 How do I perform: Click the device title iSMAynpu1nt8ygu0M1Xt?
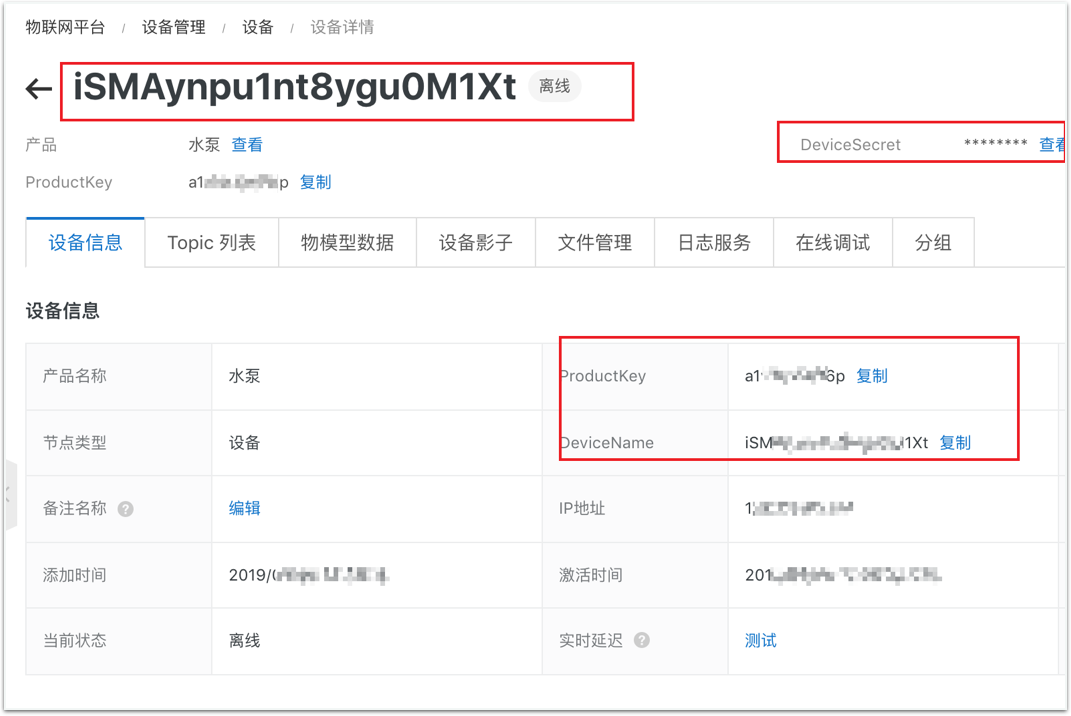tap(295, 87)
